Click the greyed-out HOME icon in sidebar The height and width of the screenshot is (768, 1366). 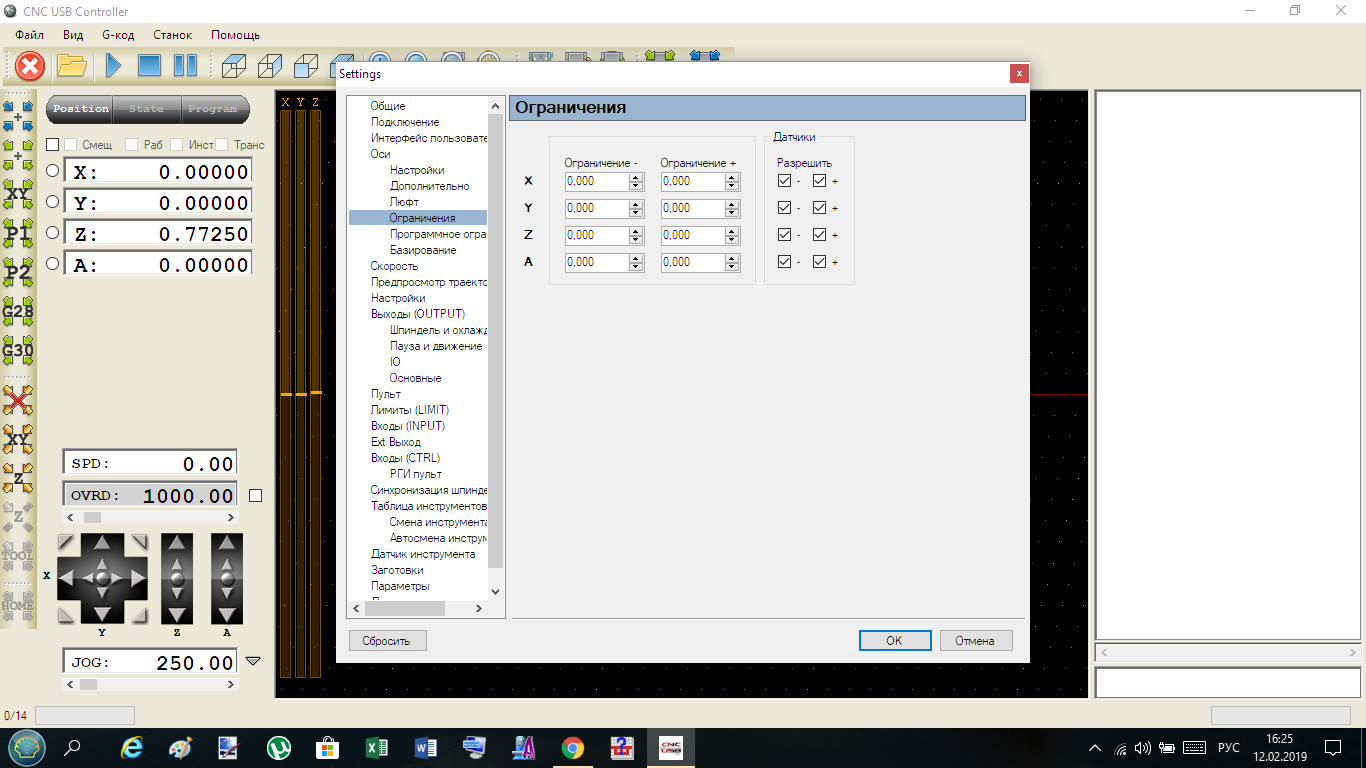point(18,605)
